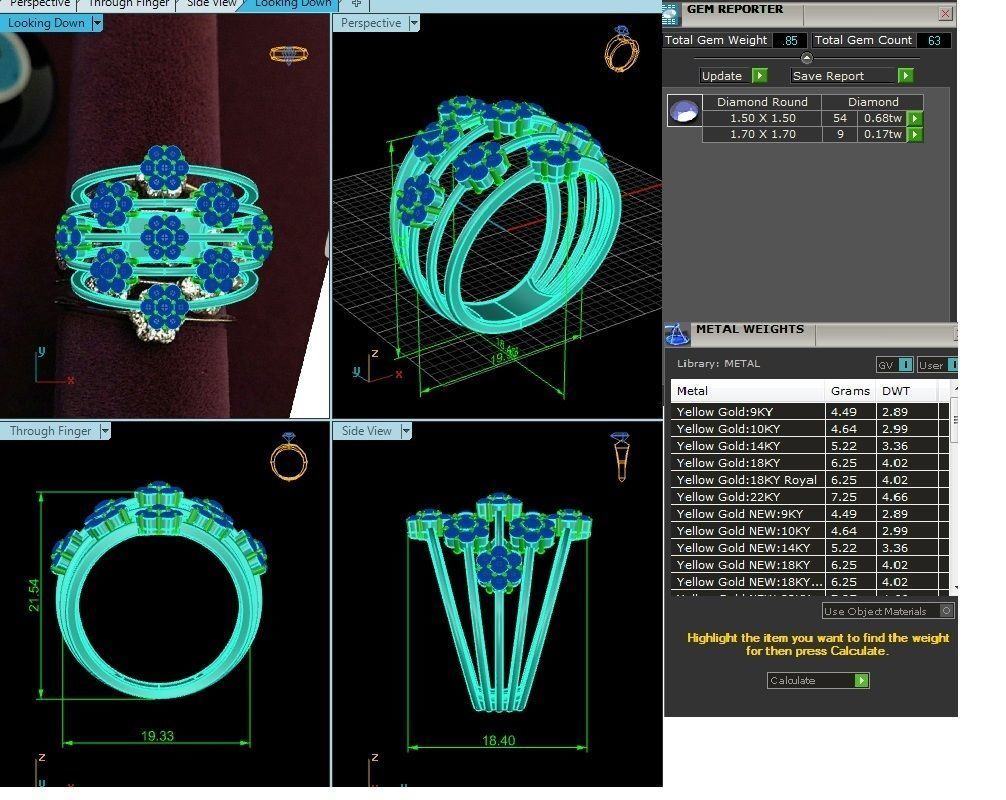Click the Gem Reporter panel icon
Image resolution: width=1006 pixels, height=800 pixels.
670,13
